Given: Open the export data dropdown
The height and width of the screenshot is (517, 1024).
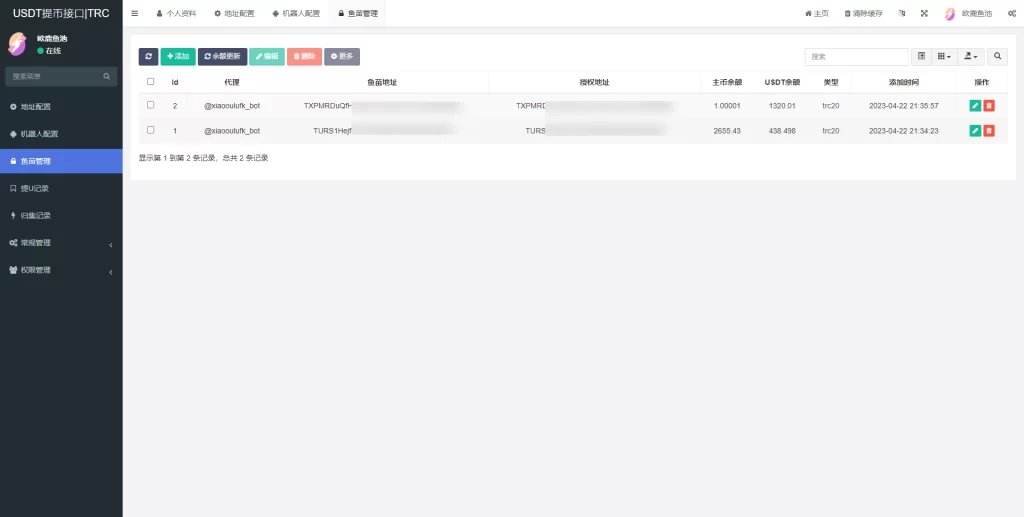Looking at the screenshot, I should tap(971, 57).
